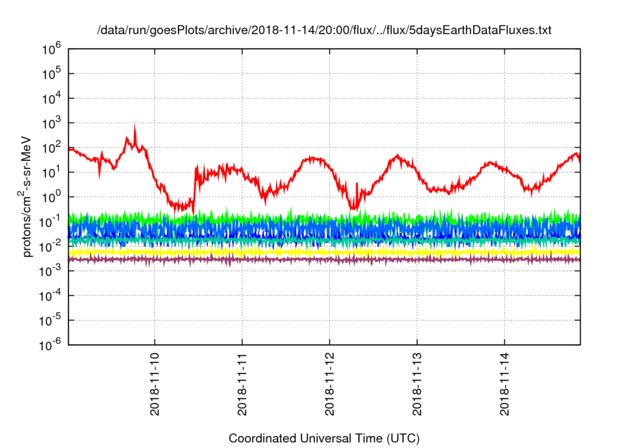Click the 10^-1 y-axis tick label
The height and width of the screenshot is (448, 640).
[51, 222]
